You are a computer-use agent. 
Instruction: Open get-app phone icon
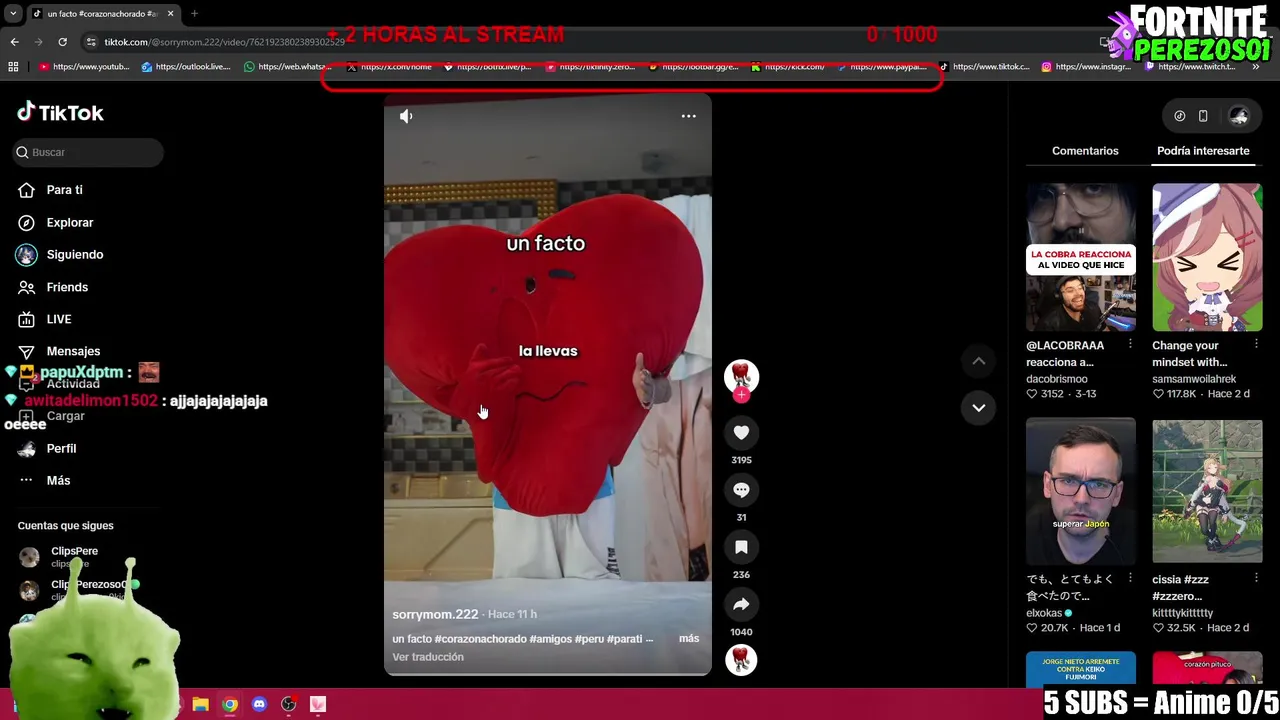[1203, 116]
